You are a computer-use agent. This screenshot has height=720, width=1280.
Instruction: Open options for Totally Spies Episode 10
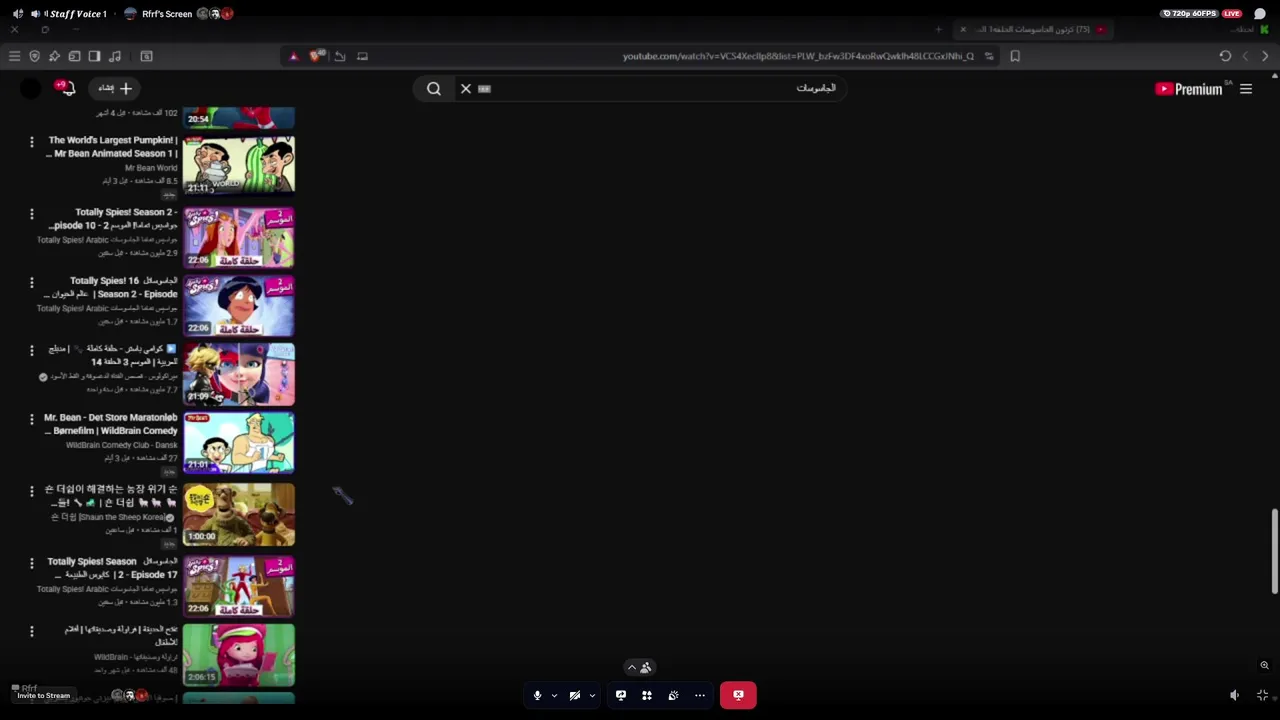tap(31, 214)
